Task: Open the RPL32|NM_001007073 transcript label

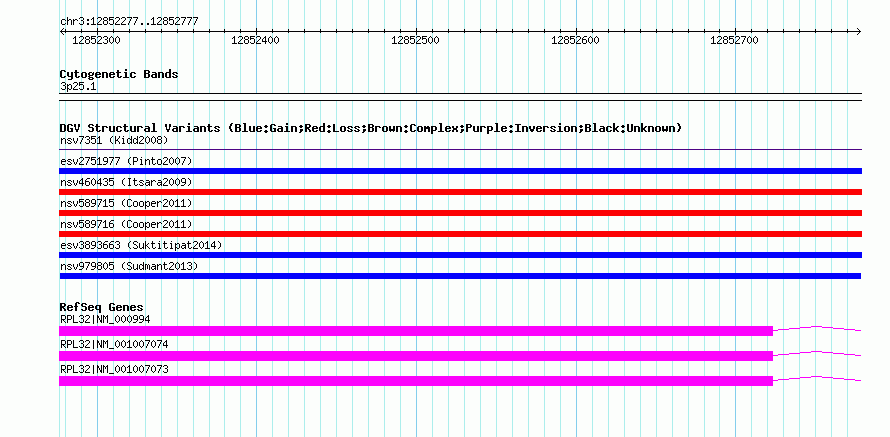Action: 114,369
